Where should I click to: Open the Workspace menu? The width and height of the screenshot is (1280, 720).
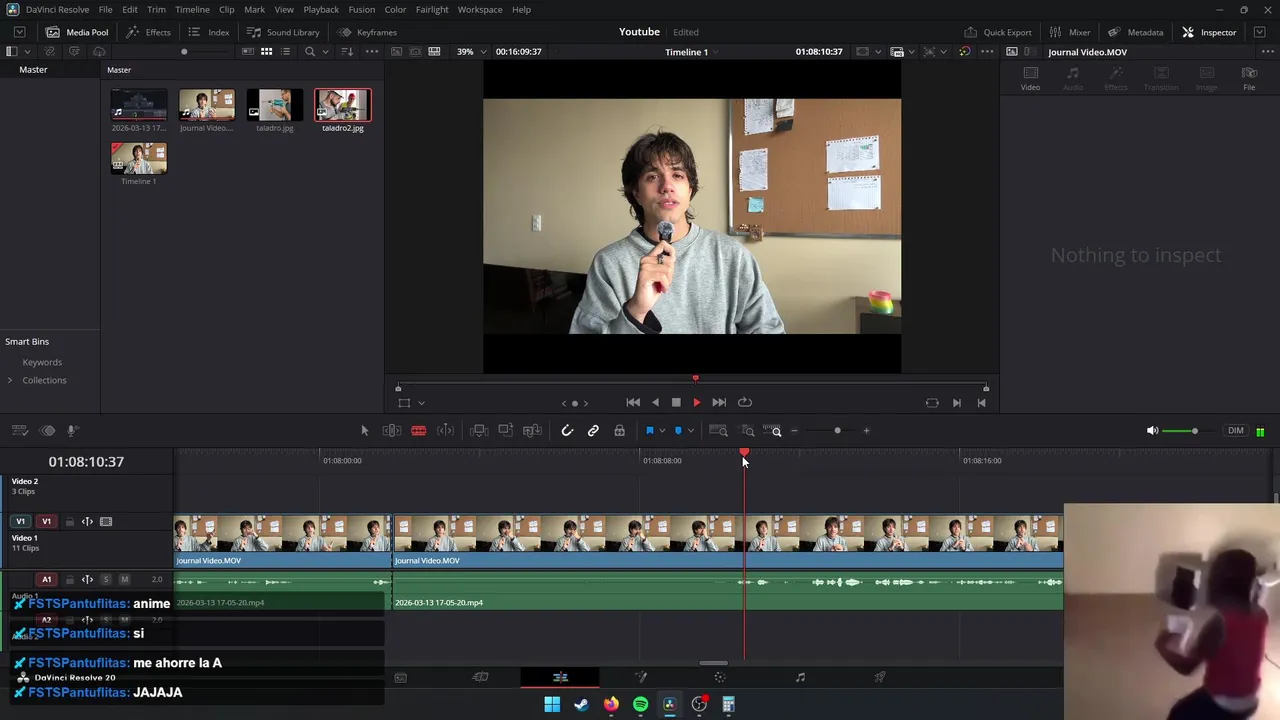click(480, 9)
